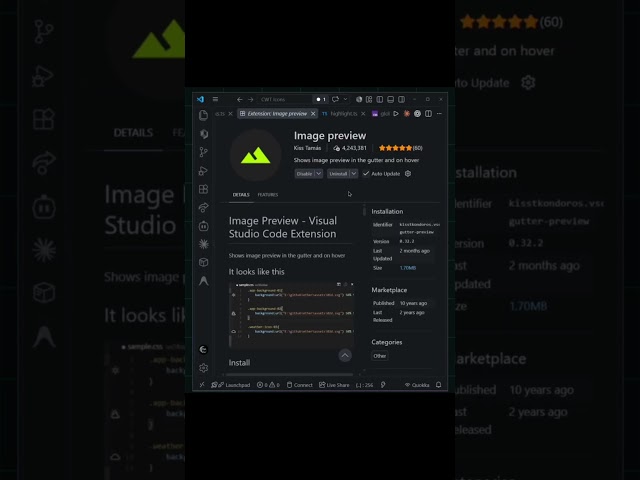Open errors and warnings in status bar
Screen dimensions: 640x480
click(268, 385)
